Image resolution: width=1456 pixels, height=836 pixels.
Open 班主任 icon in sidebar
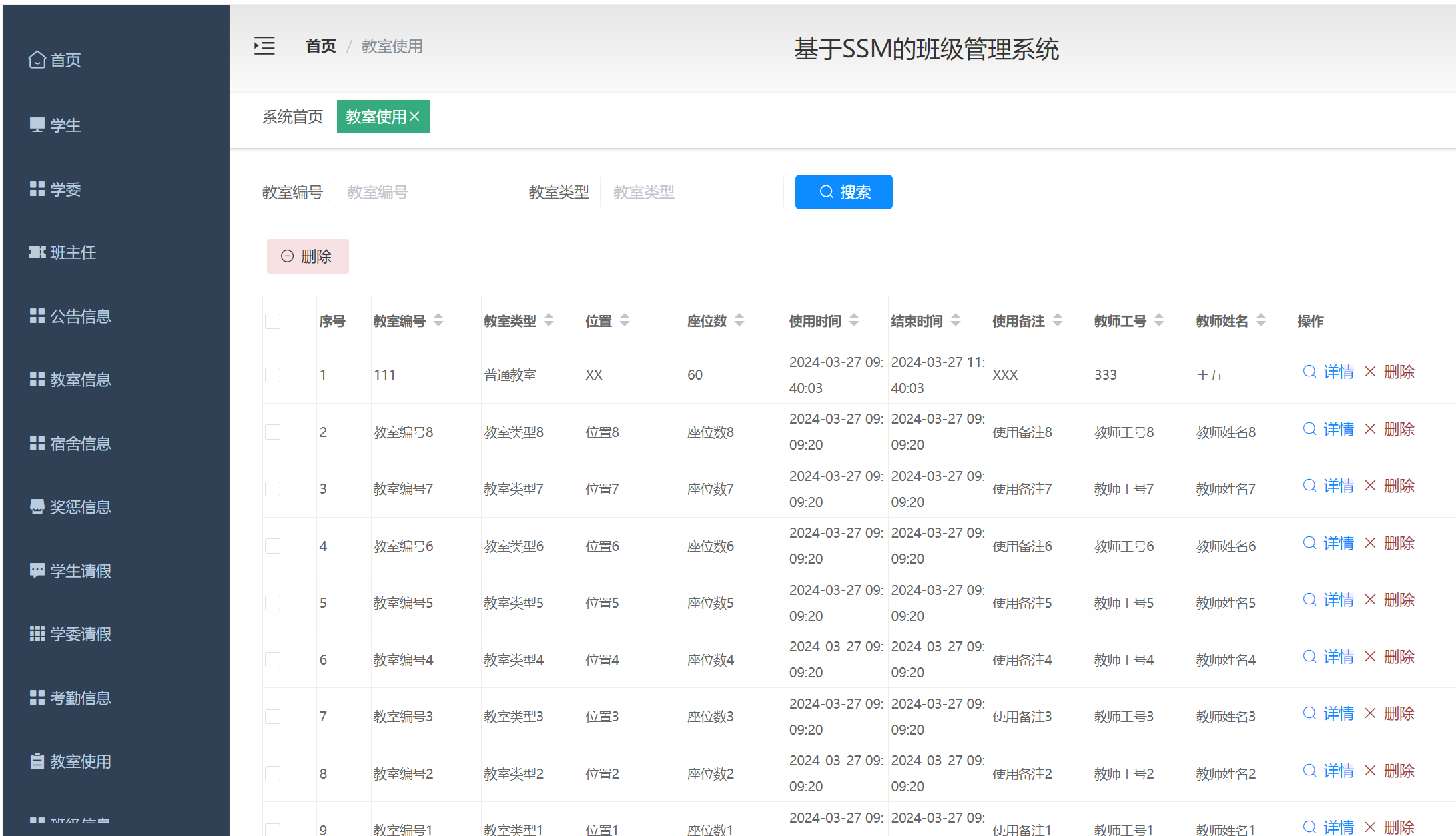tap(37, 252)
